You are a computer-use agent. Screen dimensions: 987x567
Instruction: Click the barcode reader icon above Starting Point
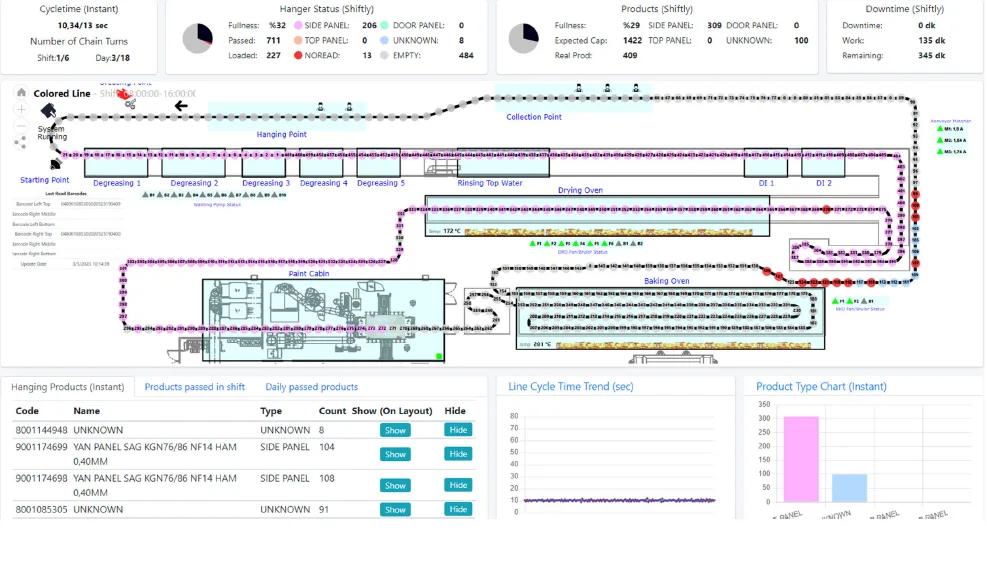click(56, 164)
